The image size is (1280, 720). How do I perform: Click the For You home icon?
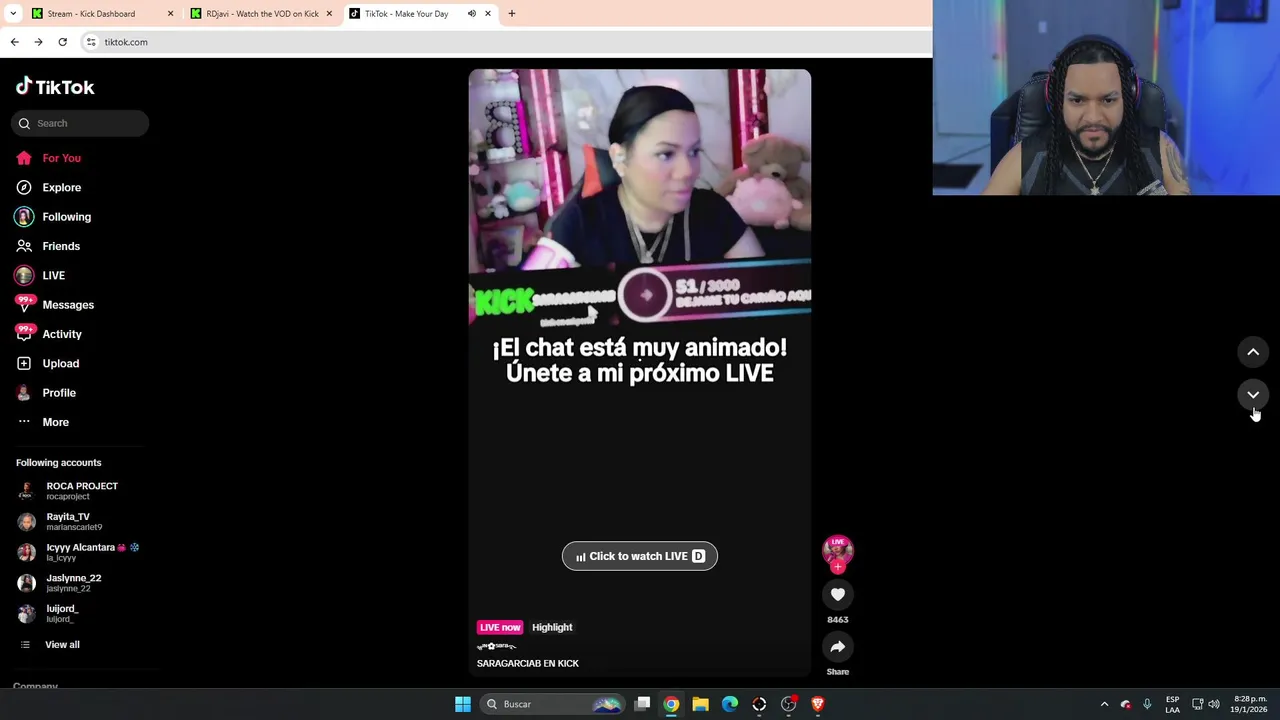pyautogui.click(x=24, y=158)
